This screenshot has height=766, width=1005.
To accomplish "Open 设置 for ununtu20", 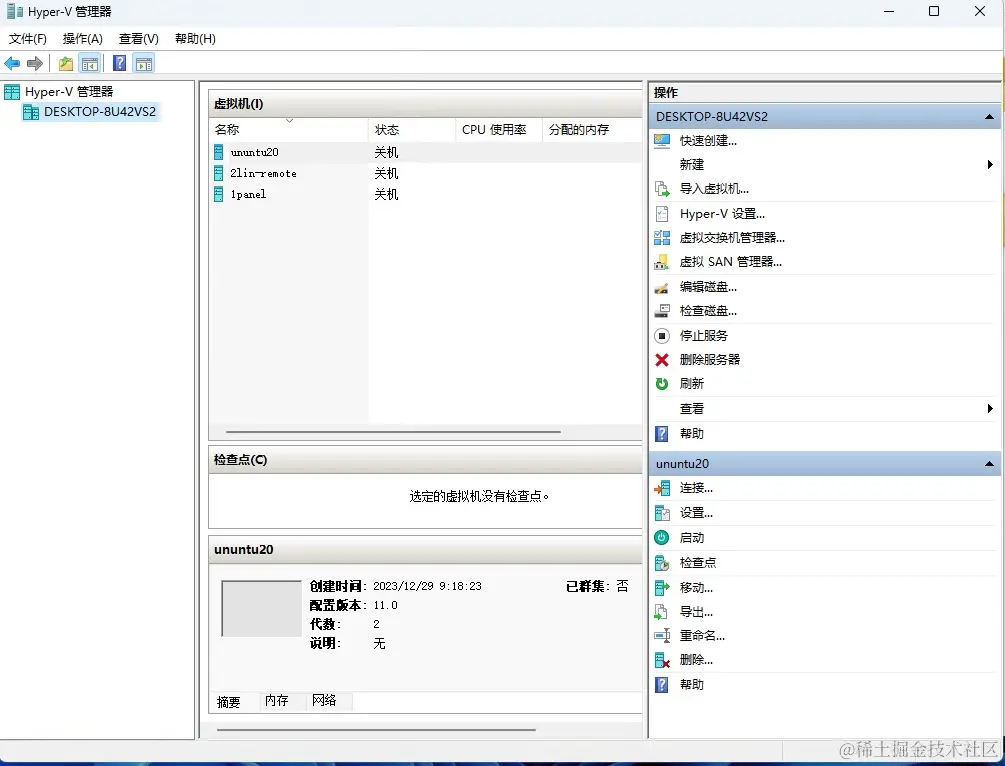I will click(x=696, y=513).
